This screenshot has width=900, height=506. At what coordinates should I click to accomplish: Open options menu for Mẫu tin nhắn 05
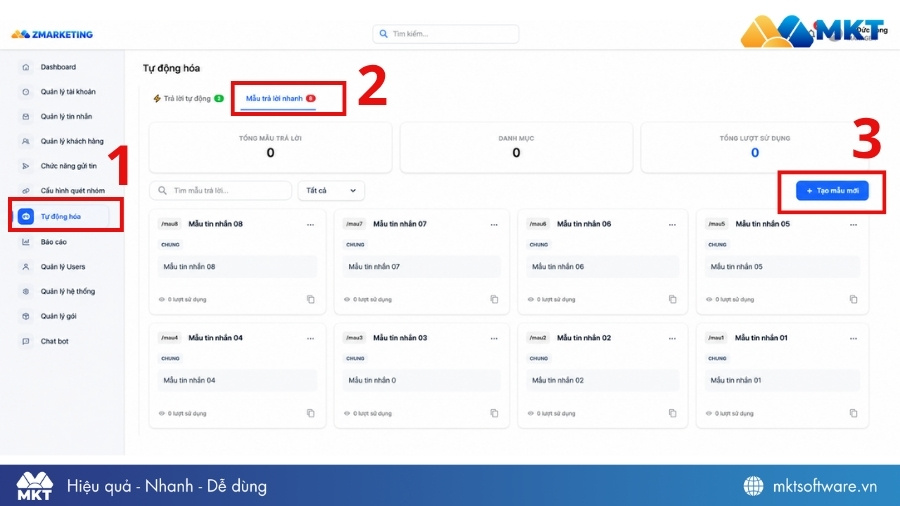click(x=854, y=225)
